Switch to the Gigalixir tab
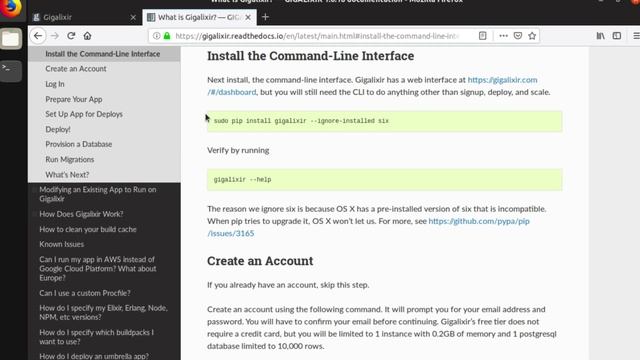The image size is (640, 360). click(x=85, y=18)
